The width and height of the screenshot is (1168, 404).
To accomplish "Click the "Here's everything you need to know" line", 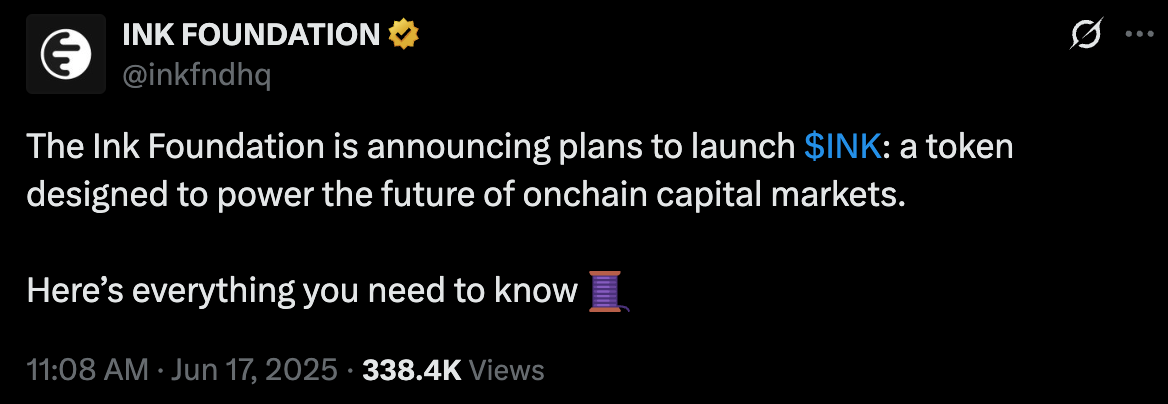I will click(302, 291).
